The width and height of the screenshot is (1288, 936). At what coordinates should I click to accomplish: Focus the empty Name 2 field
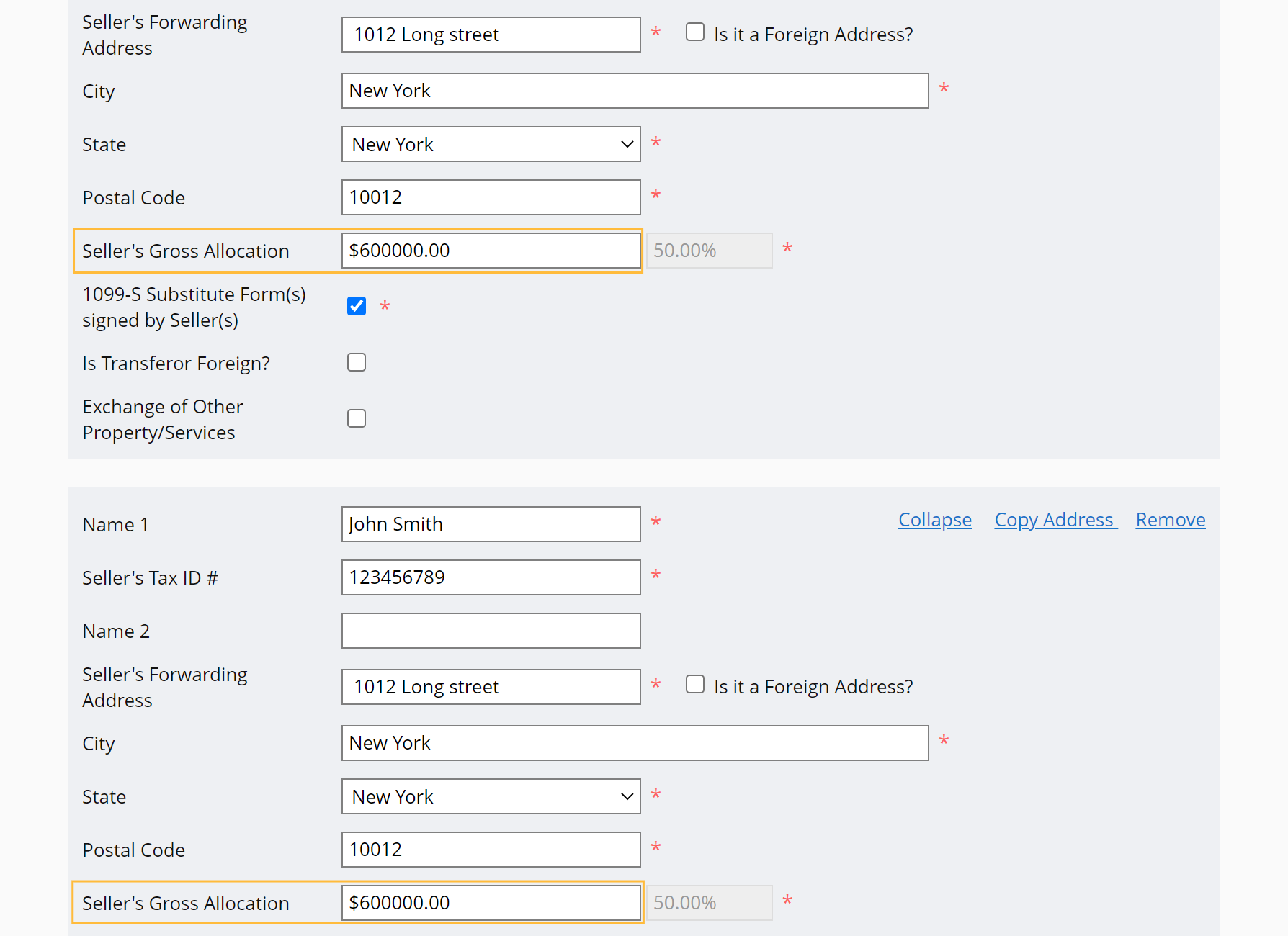(491, 631)
